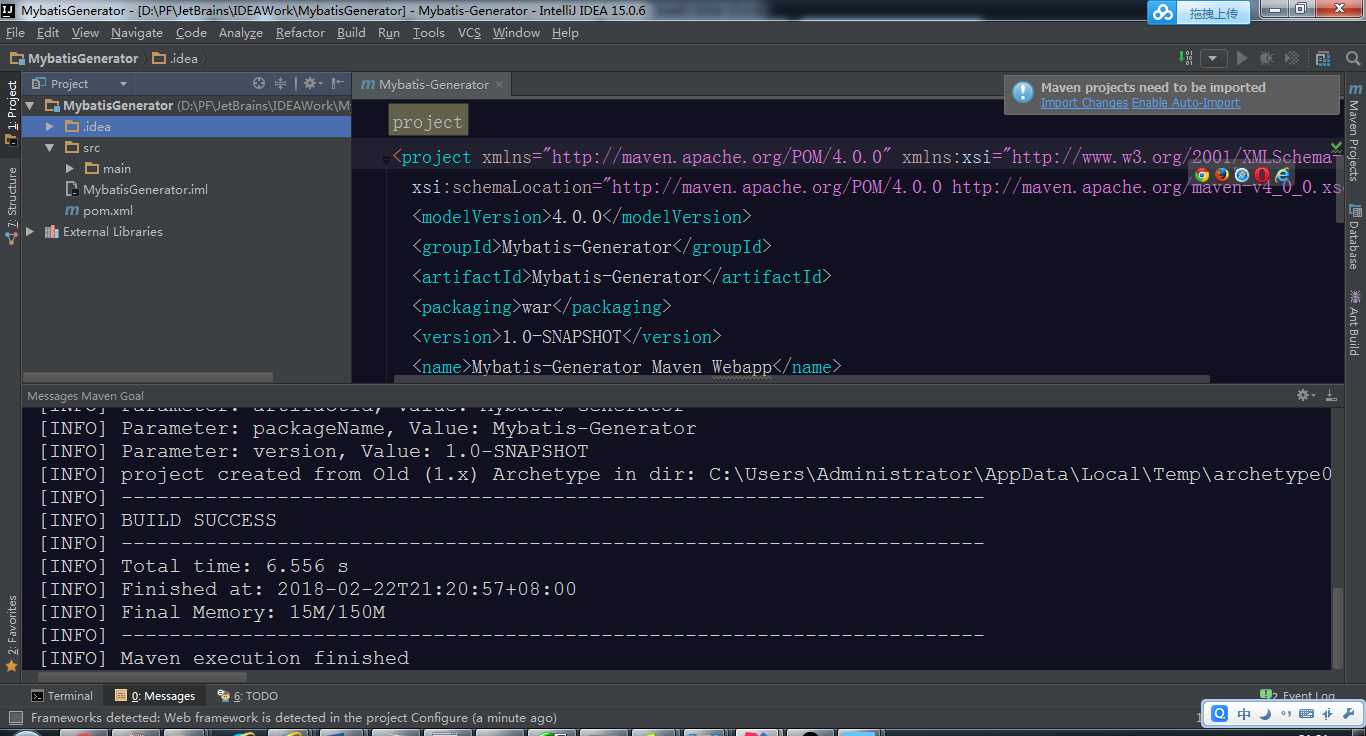The height and width of the screenshot is (736, 1366).
Task: Hide the Messages tool window
Action: point(1331,395)
